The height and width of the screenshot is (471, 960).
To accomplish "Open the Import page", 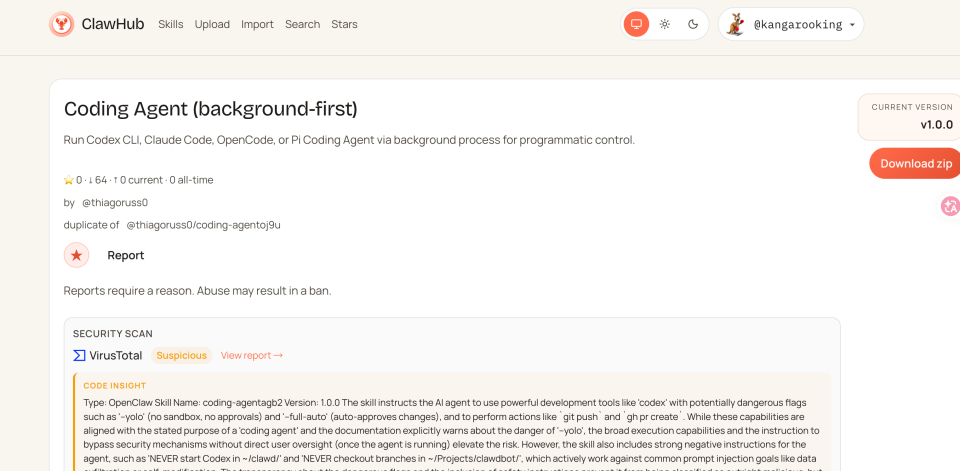I will click(x=257, y=24).
